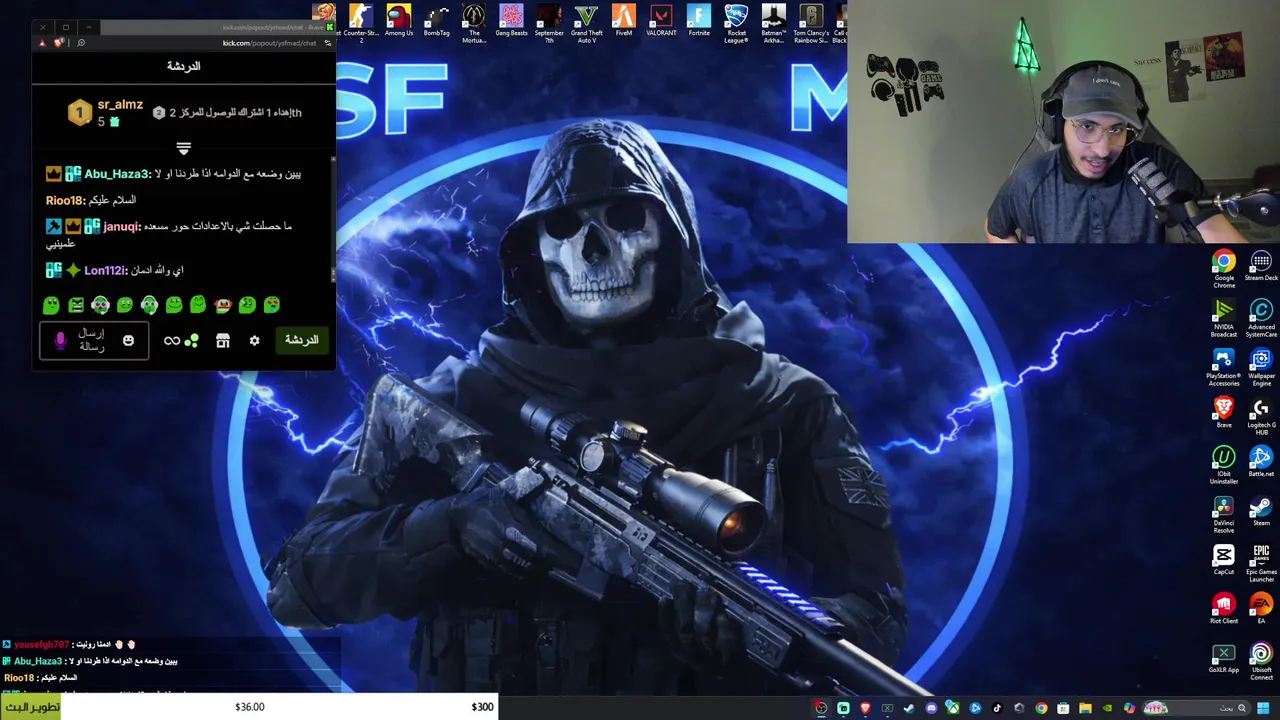Viewport: 1280px width, 720px height.
Task: Open the Epic Games Launcher desktop icon
Action: tap(1261, 563)
